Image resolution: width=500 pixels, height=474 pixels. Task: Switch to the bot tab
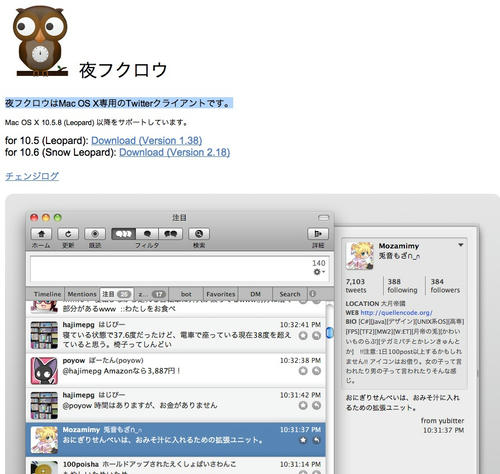click(186, 294)
